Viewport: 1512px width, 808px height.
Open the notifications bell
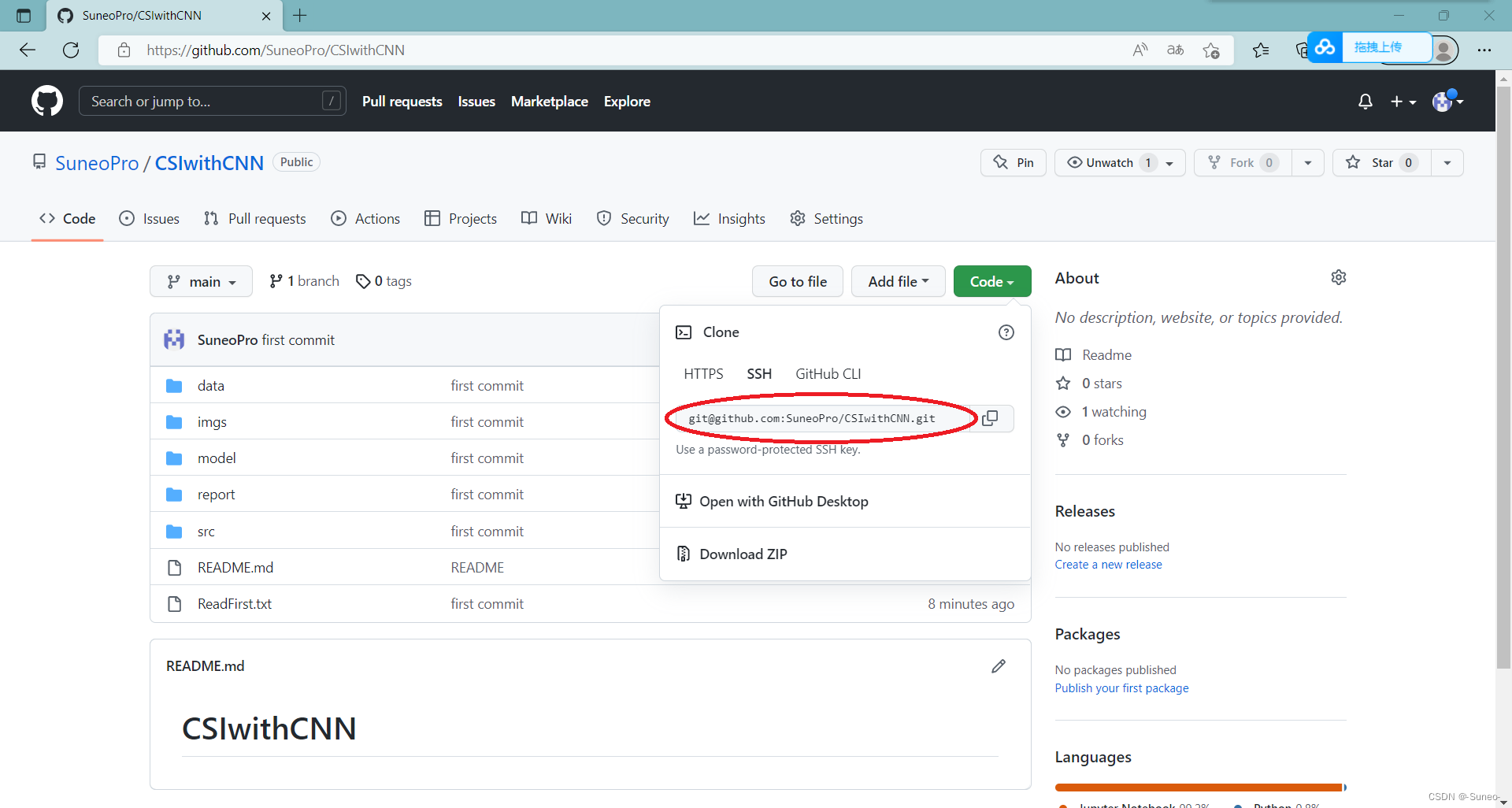coord(1366,102)
